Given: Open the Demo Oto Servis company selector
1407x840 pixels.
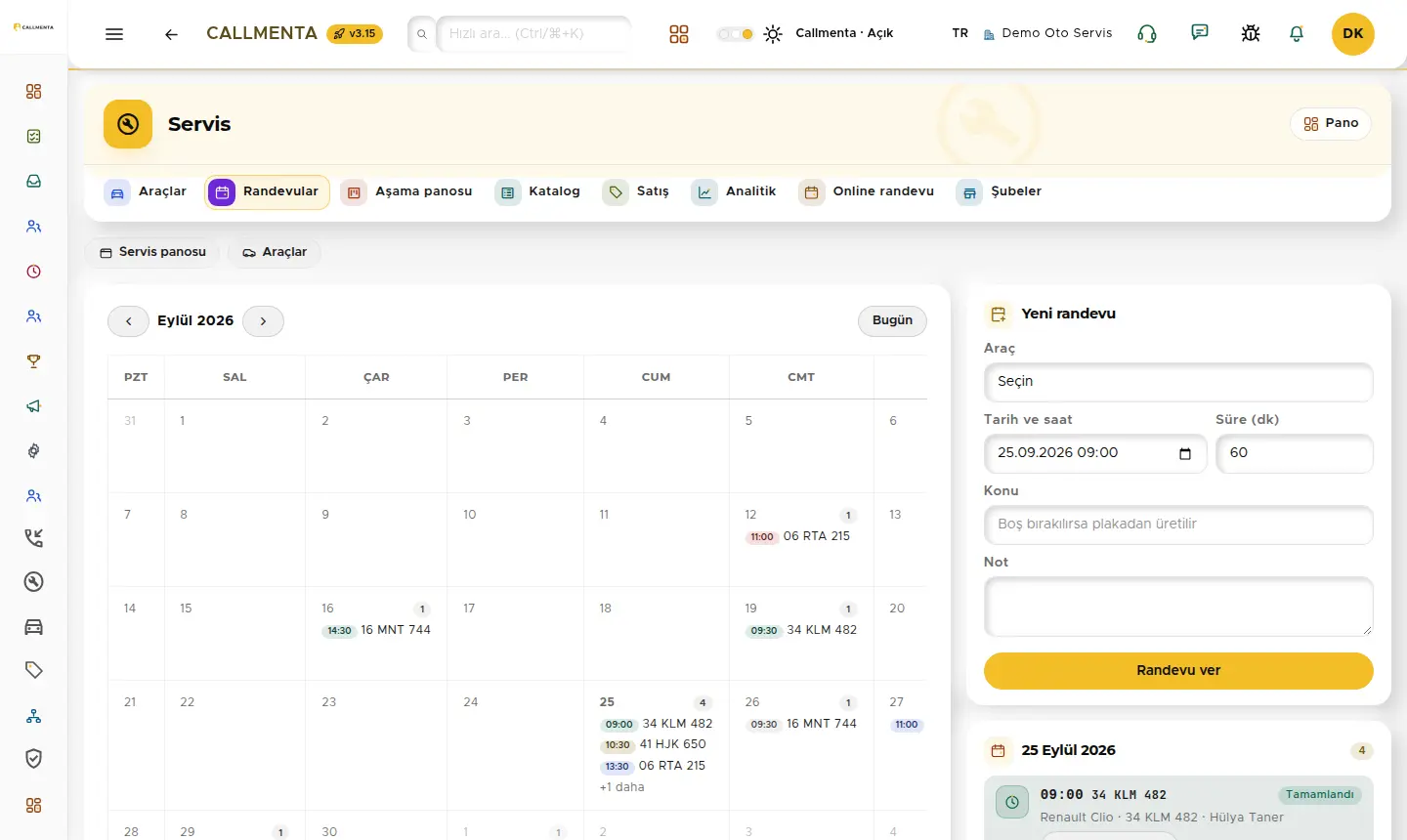Looking at the screenshot, I should [x=1047, y=33].
